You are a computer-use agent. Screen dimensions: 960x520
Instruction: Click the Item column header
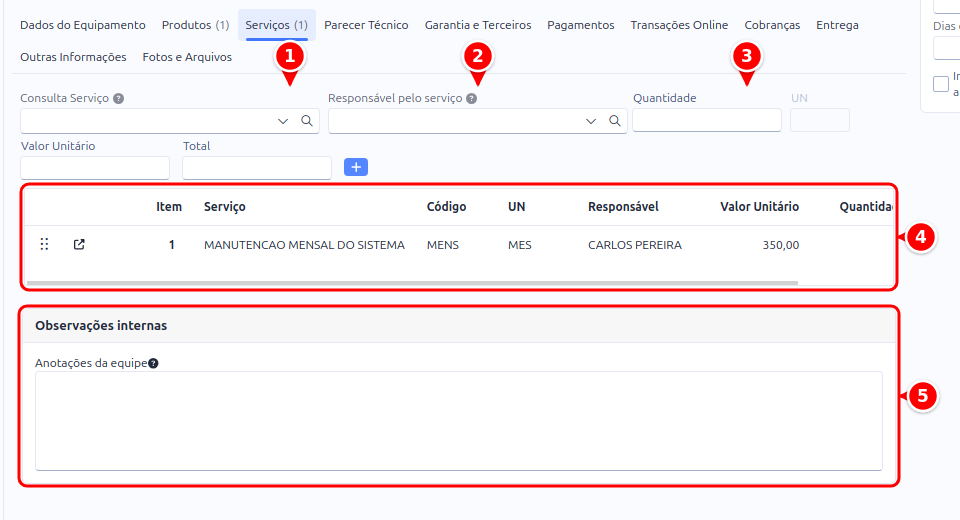point(169,207)
